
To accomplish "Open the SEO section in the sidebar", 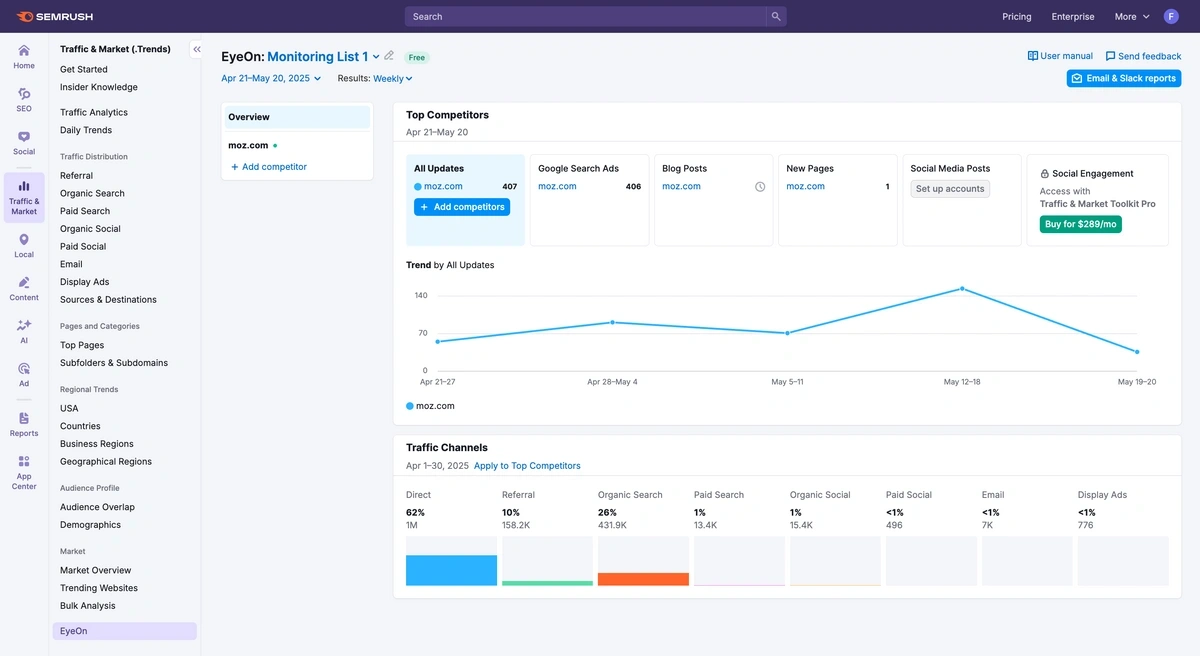I will pos(23,96).
